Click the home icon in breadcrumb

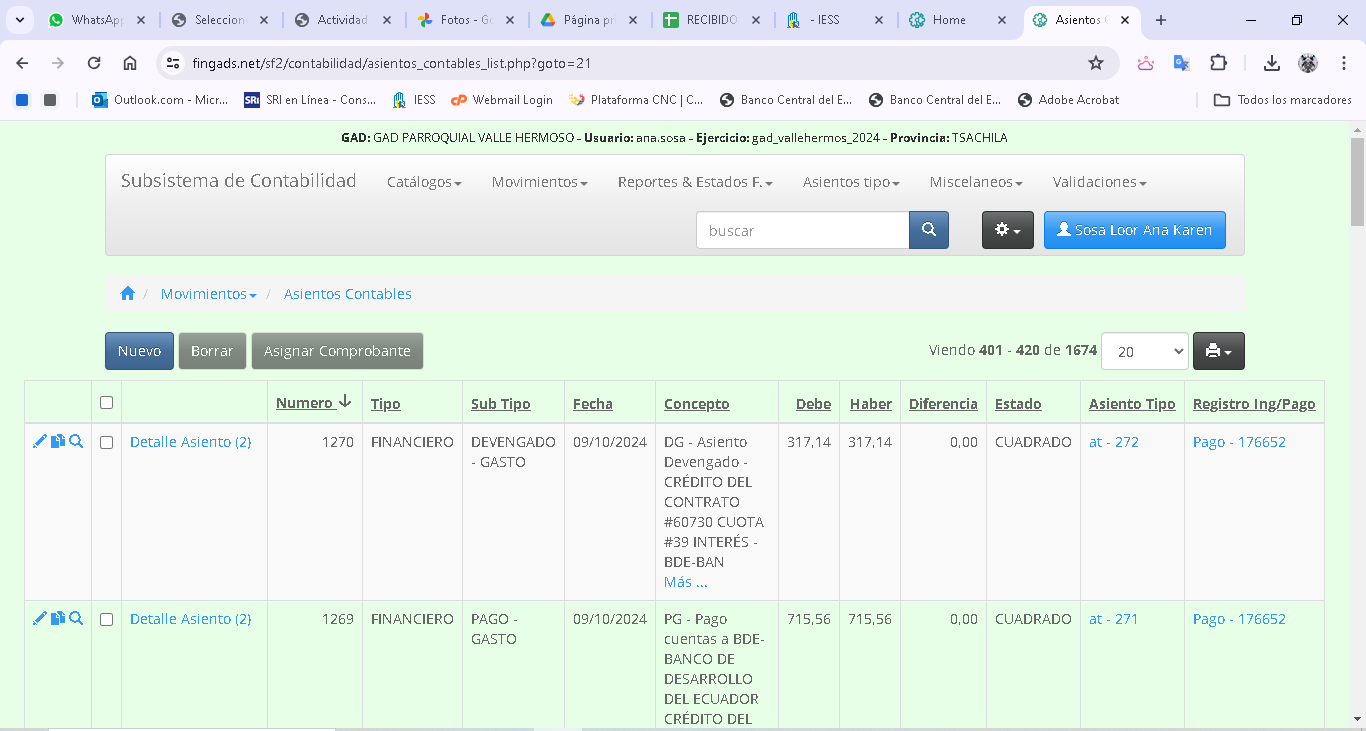pos(127,294)
